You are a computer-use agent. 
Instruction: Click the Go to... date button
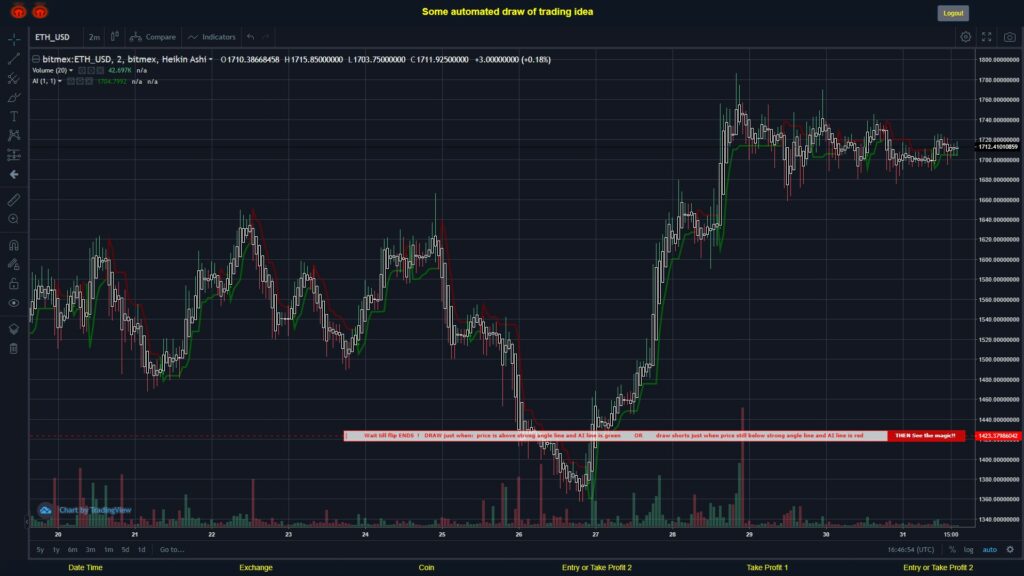172,550
